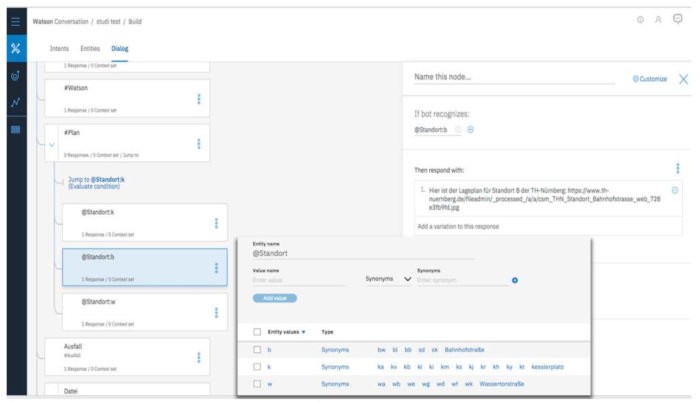Switch to the Entities tab
700x403 pixels.
point(89,48)
